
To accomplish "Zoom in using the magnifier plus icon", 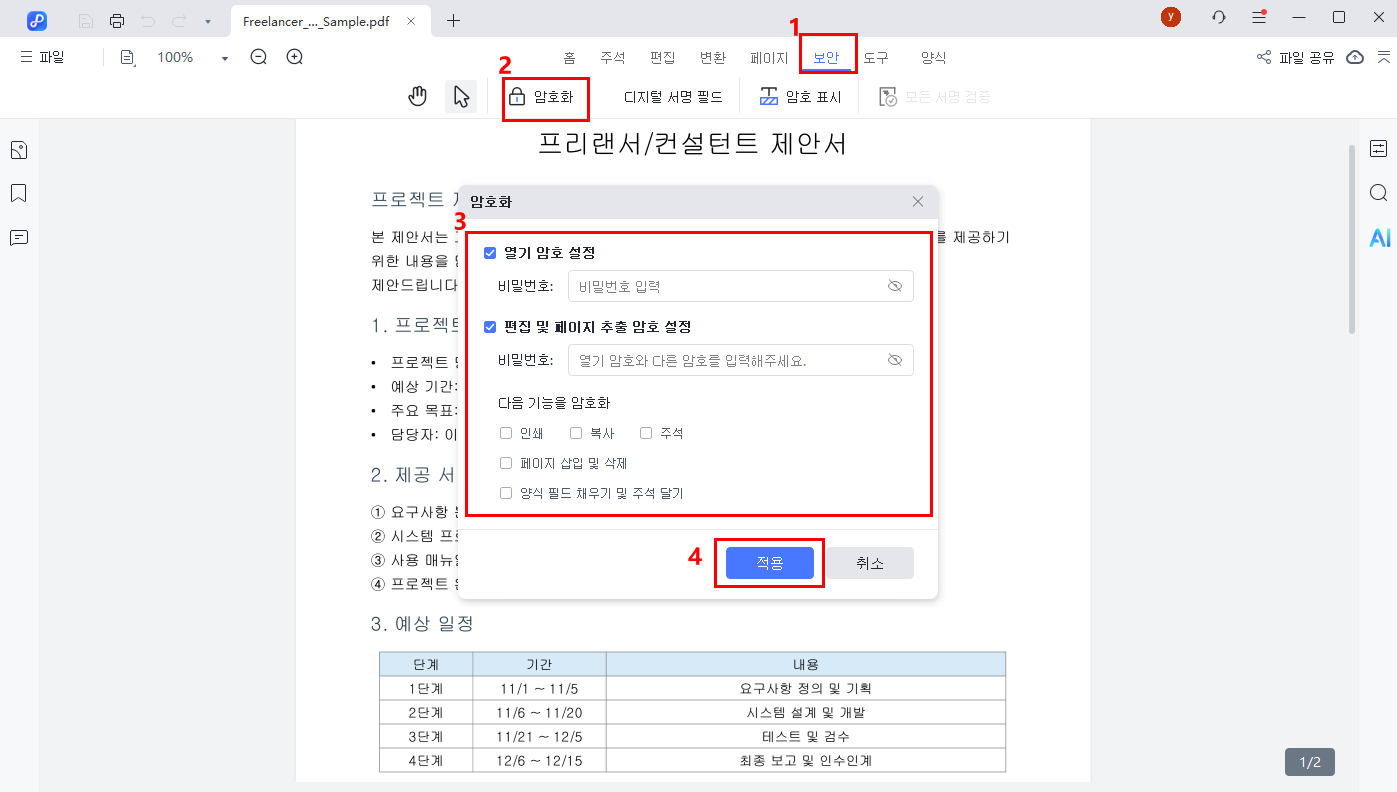I will coord(293,57).
